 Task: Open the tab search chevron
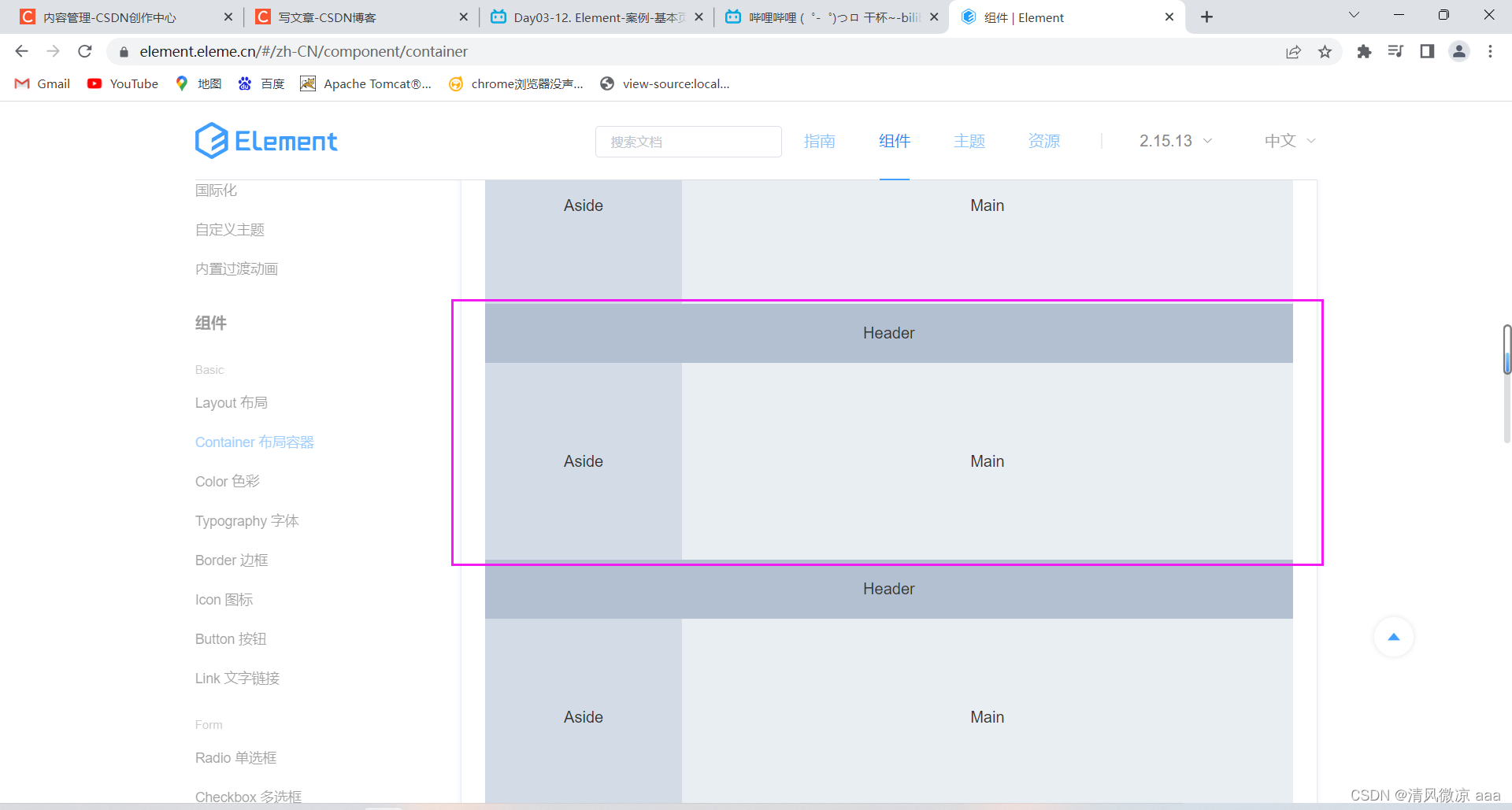coord(1354,15)
